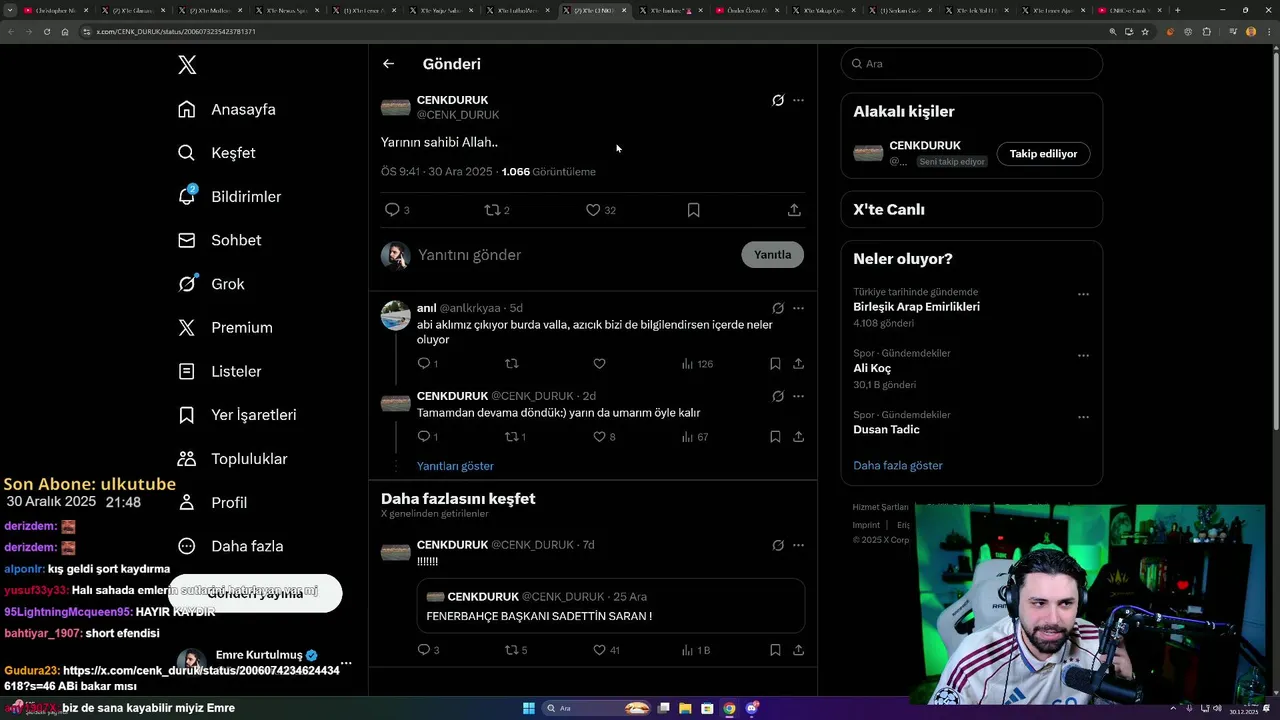Open options for Birleşik Arap Emirlikleri trend

point(1083,295)
